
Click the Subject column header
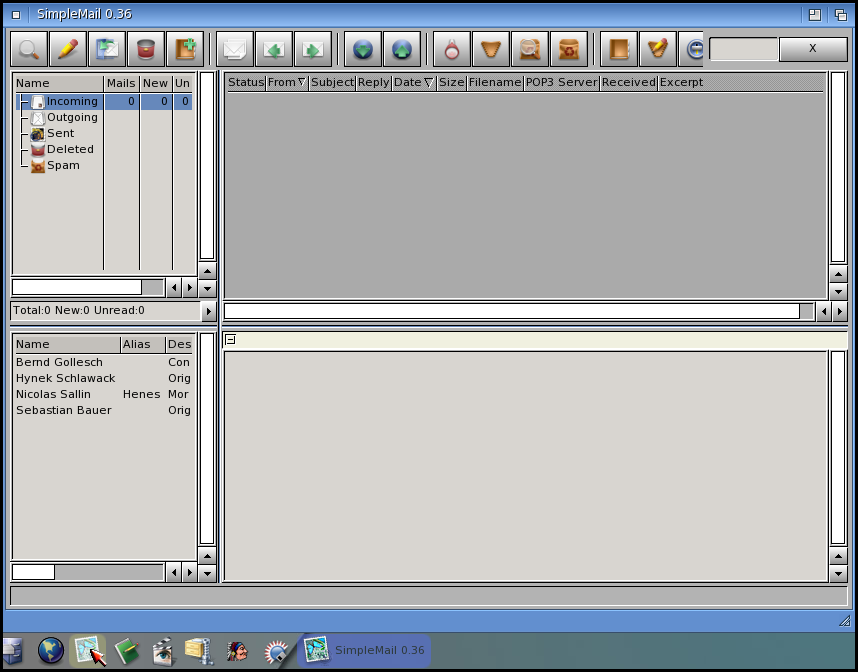click(332, 82)
